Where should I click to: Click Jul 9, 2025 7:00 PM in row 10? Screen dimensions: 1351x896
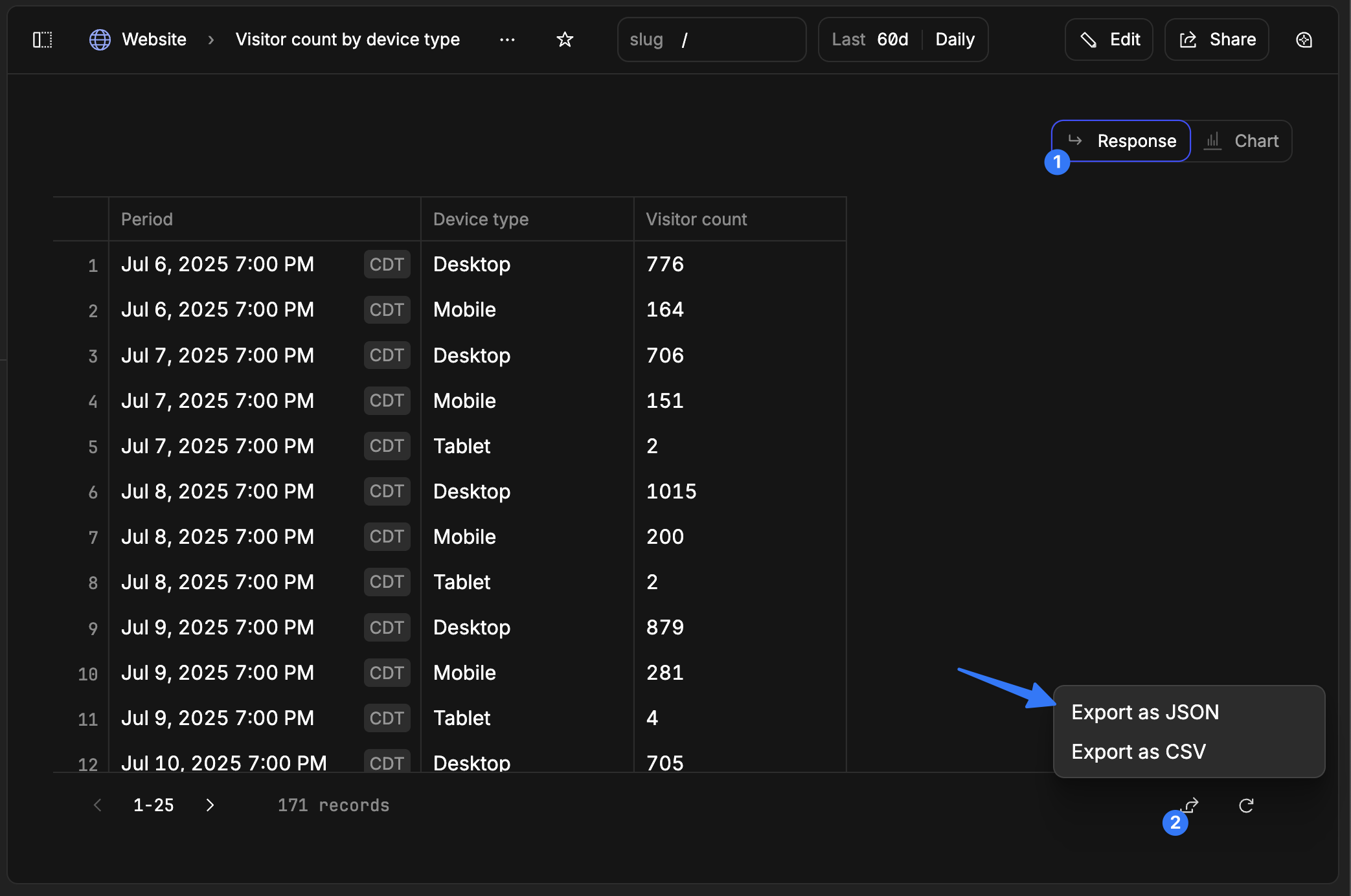click(x=218, y=673)
